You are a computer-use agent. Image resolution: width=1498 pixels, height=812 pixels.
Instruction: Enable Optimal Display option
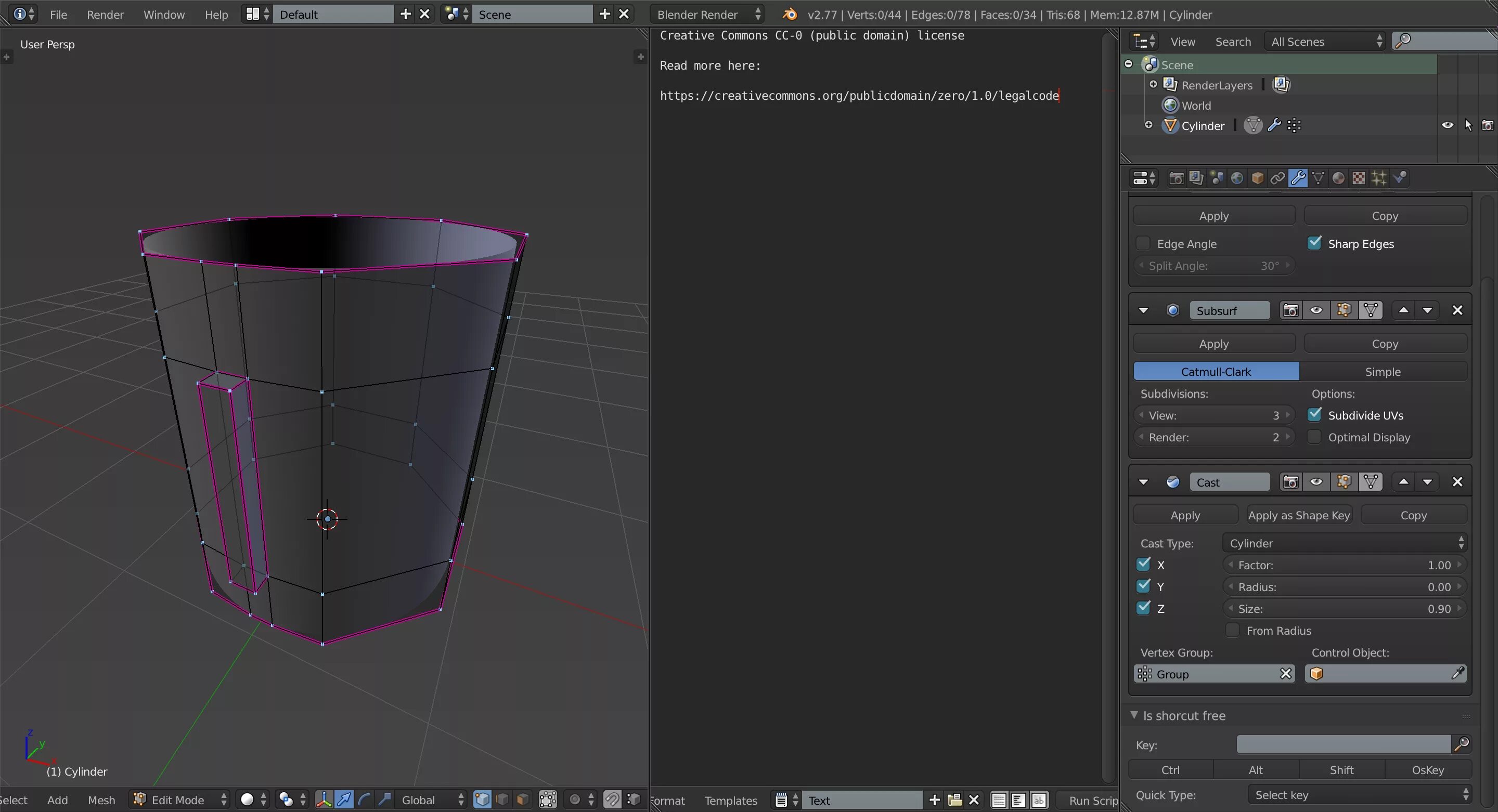(x=1314, y=437)
